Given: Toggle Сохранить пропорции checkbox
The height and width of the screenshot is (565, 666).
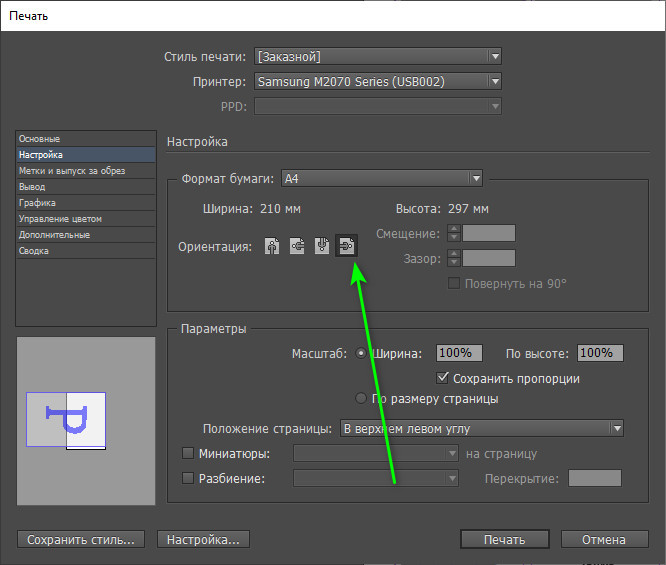Looking at the screenshot, I should pyautogui.click(x=442, y=378).
